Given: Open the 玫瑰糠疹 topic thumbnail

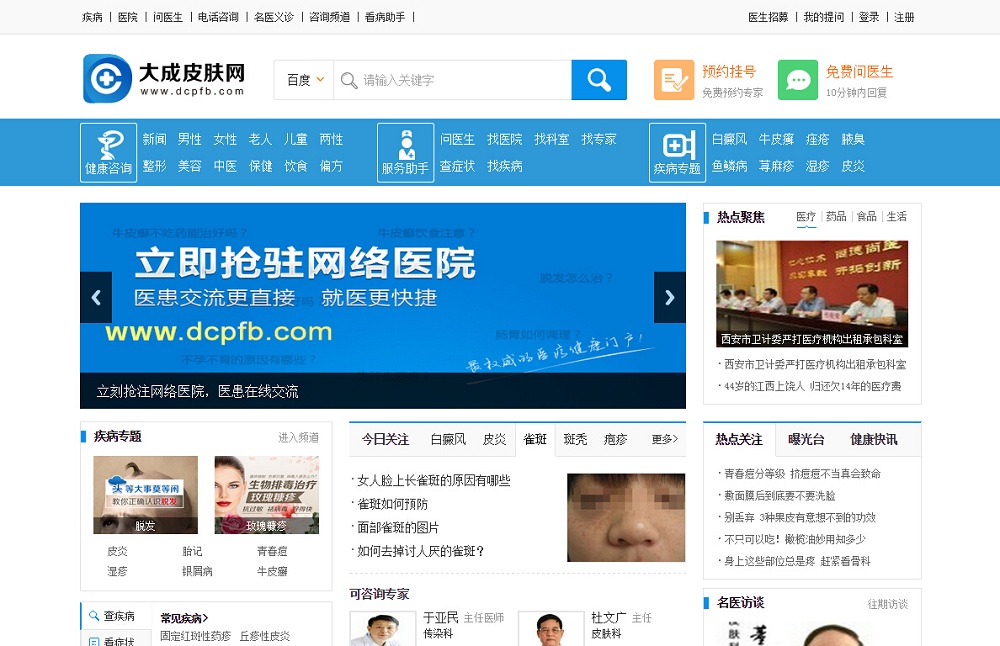Looking at the screenshot, I should click(x=267, y=495).
